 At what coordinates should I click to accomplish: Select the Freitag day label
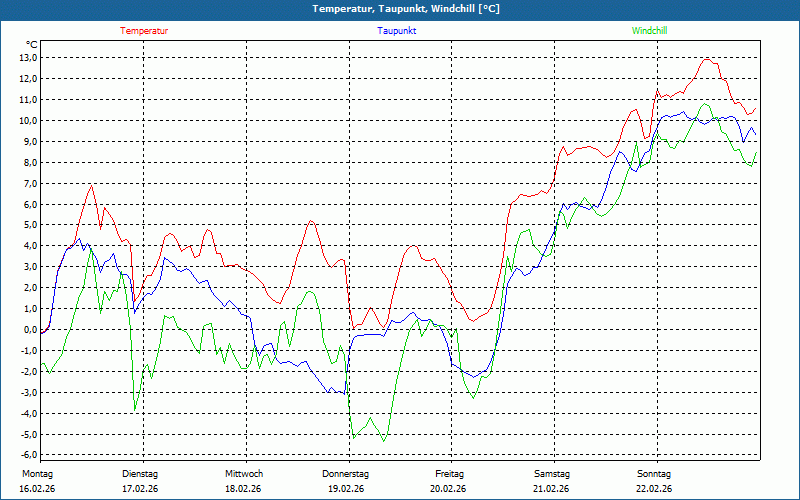(x=449, y=473)
